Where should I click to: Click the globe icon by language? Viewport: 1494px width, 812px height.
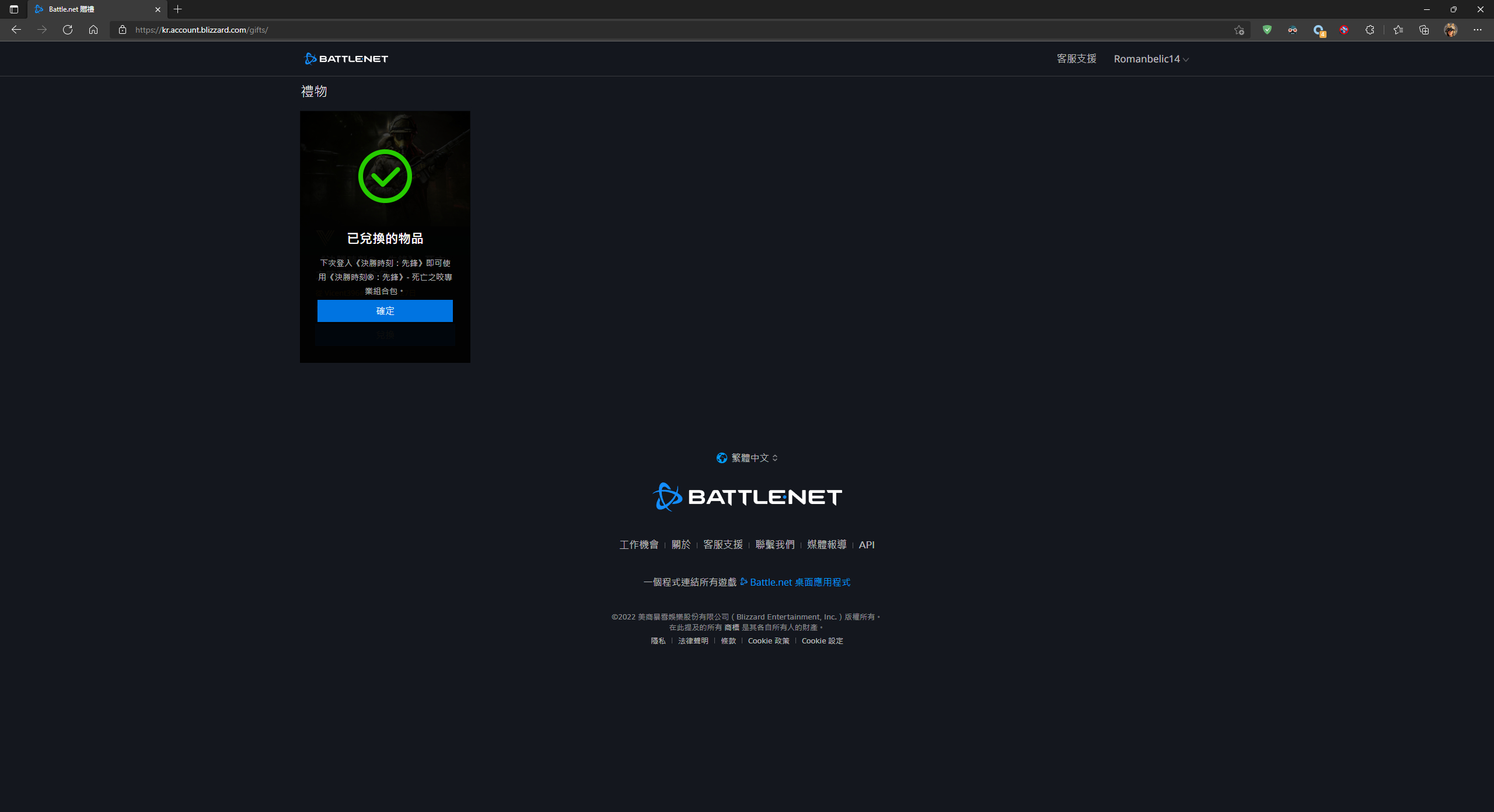722,458
